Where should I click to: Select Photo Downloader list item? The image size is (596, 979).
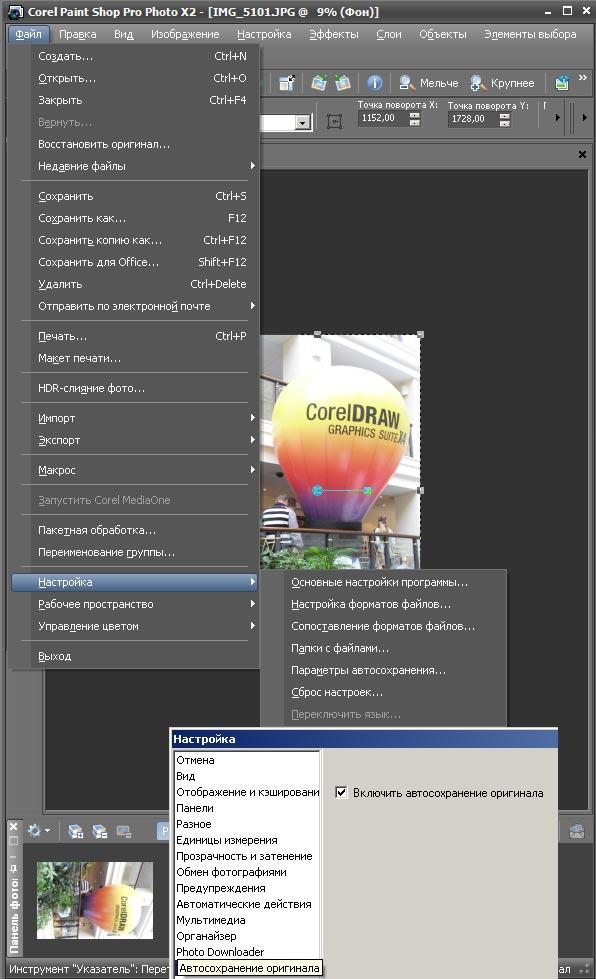click(x=247, y=952)
